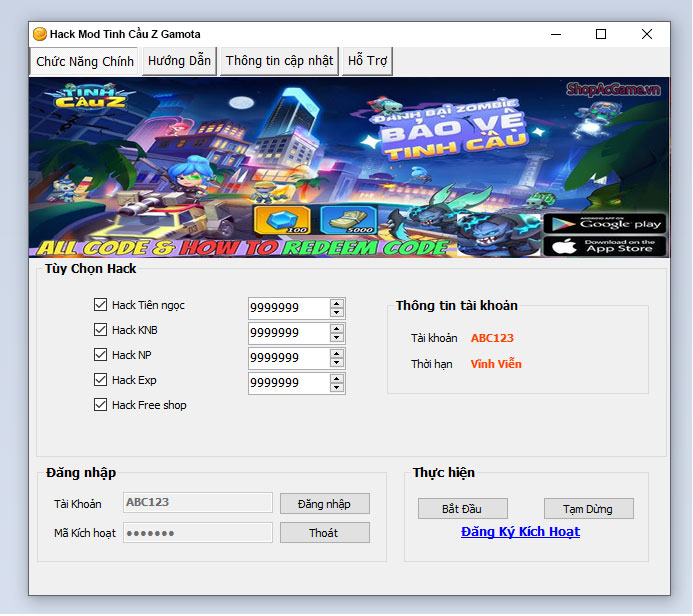The height and width of the screenshot is (616, 693).
Task: Maximize the Hack Mod window
Action: point(601,34)
